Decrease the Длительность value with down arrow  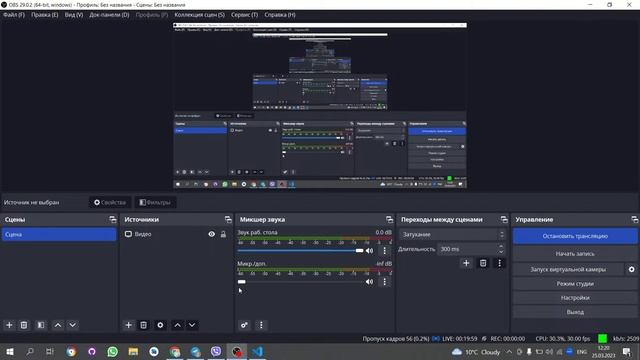click(x=501, y=252)
